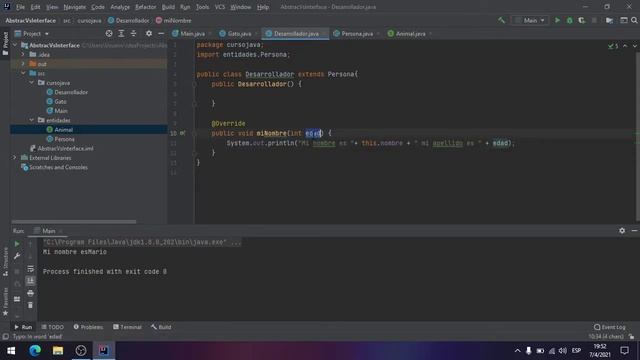Open Microsoft Edge from taskbar
The image size is (640, 360).
point(35,350)
